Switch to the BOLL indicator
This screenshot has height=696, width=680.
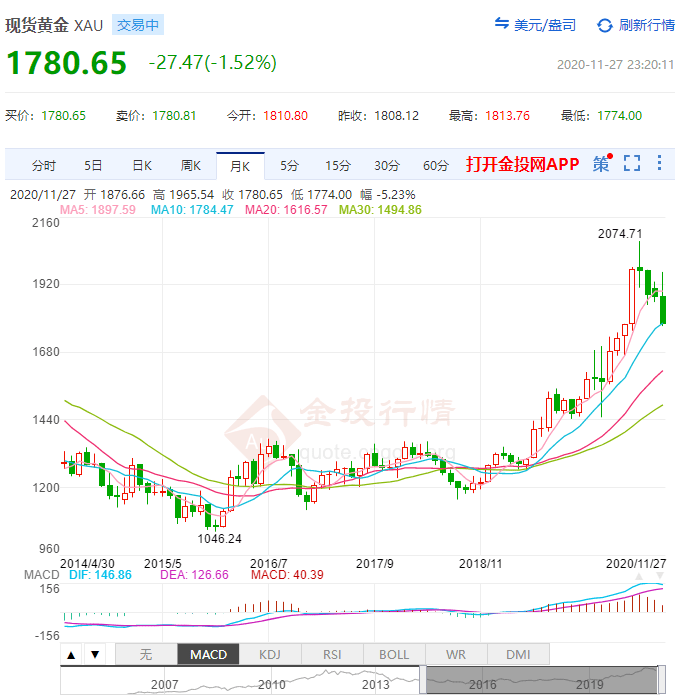[x=394, y=655]
